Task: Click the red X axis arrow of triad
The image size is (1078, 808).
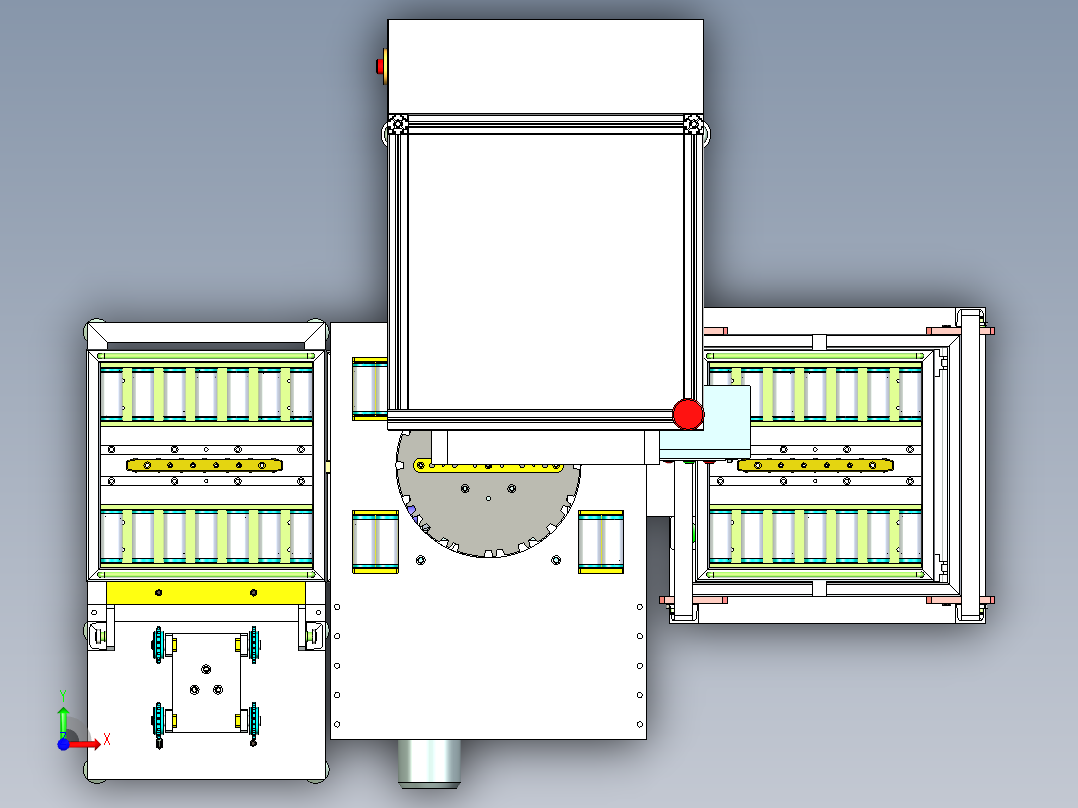Action: (x=86, y=744)
